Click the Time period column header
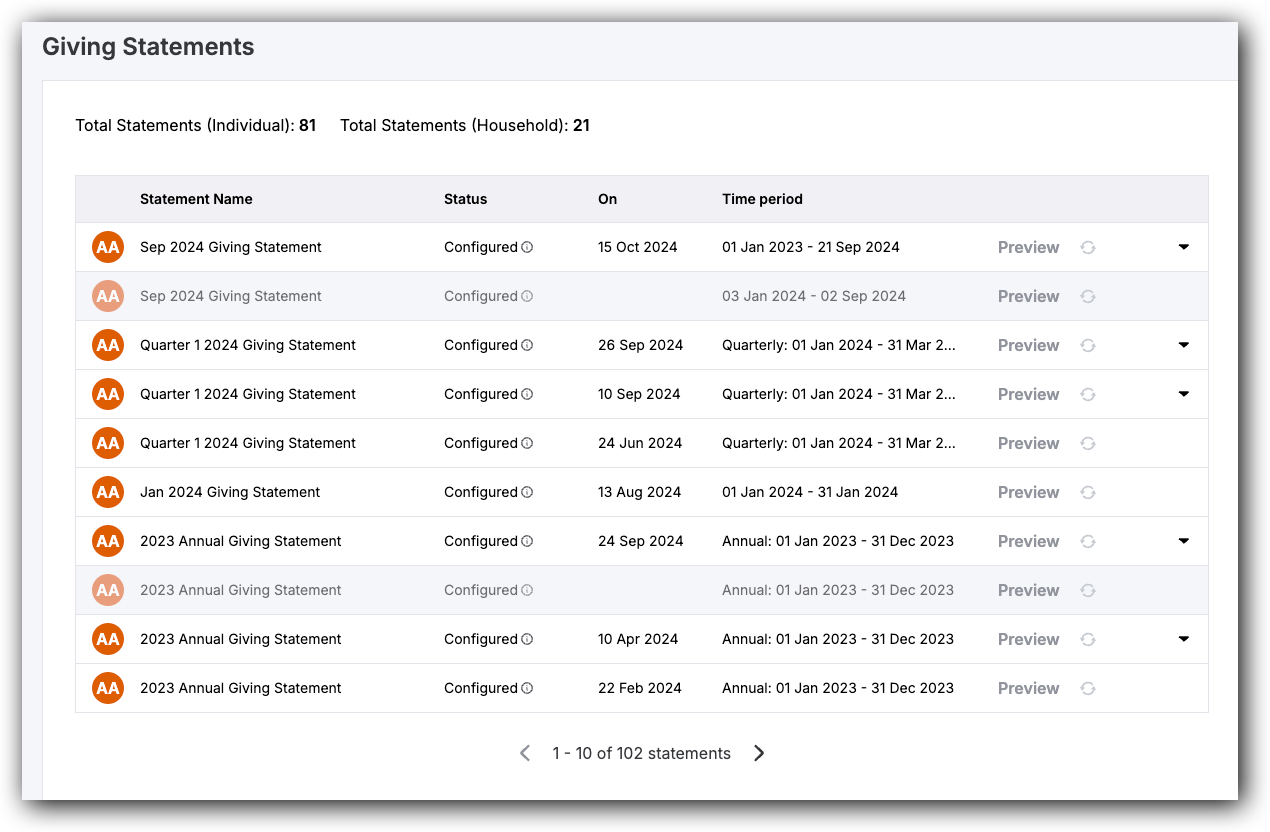Screen dimensions: 1270x832 [762, 199]
